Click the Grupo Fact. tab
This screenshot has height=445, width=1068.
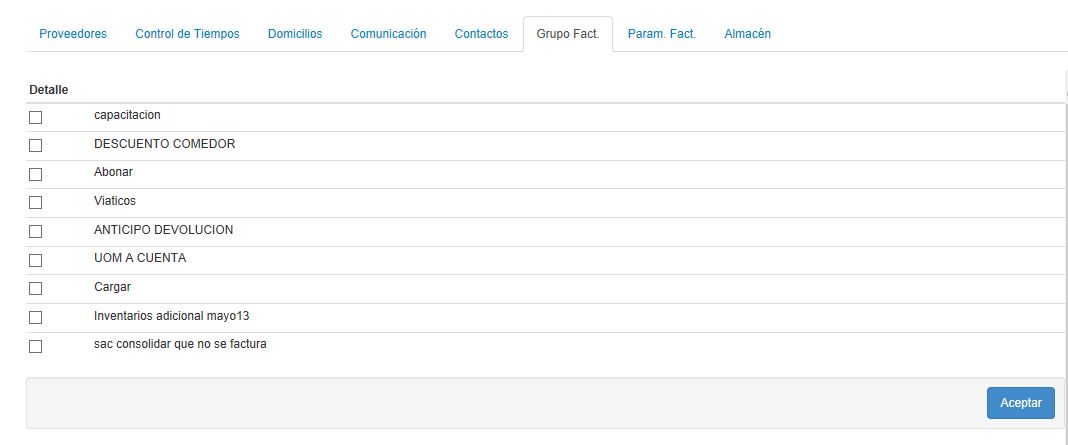pyautogui.click(x=568, y=34)
